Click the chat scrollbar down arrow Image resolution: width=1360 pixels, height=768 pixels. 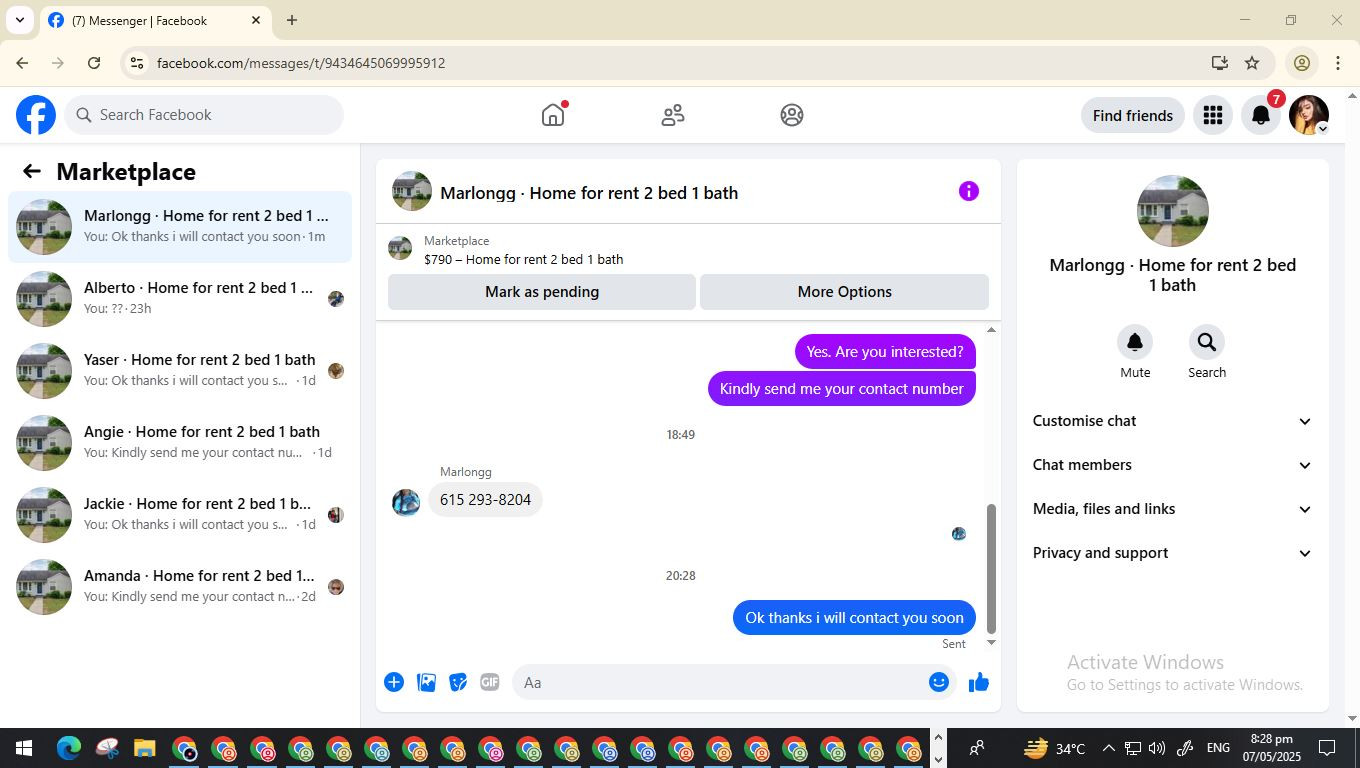(x=991, y=642)
